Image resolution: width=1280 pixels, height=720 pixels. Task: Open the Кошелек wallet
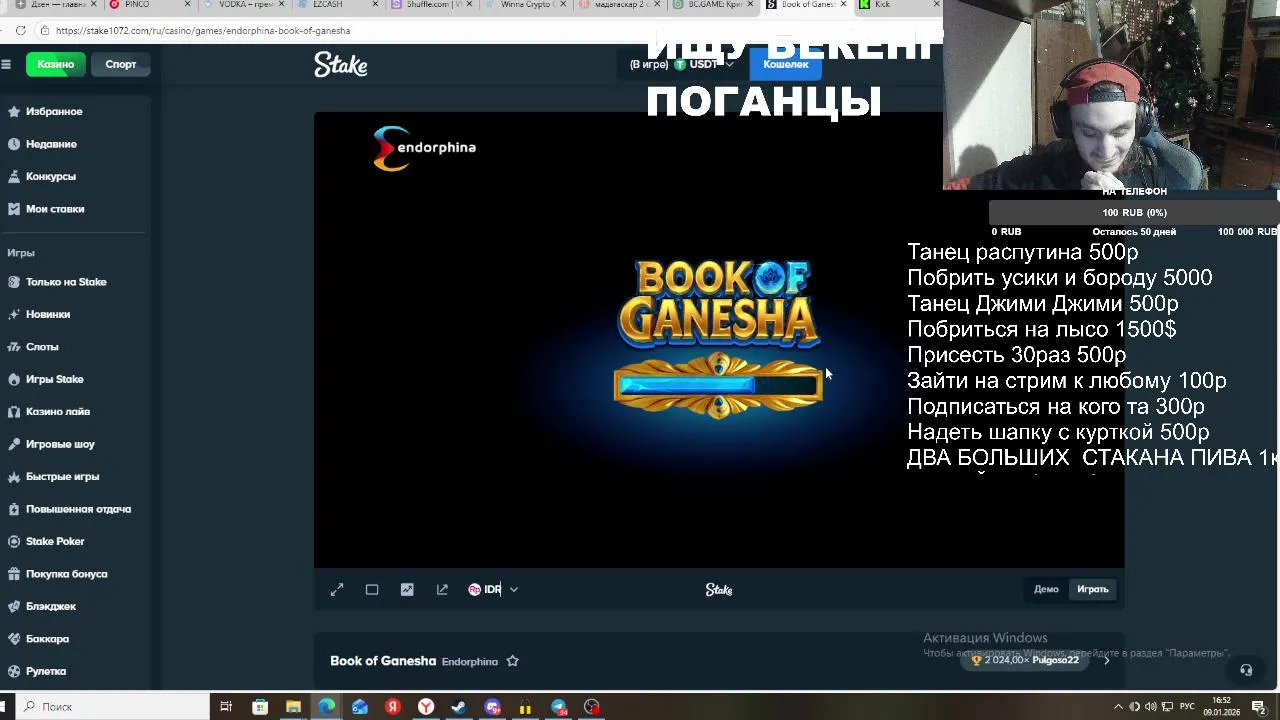[786, 64]
